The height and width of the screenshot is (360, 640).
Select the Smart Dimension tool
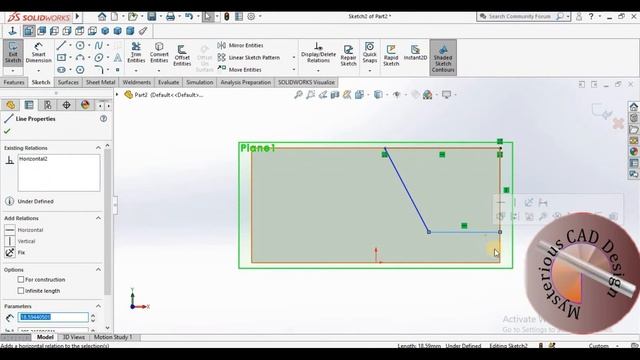pos(38,53)
